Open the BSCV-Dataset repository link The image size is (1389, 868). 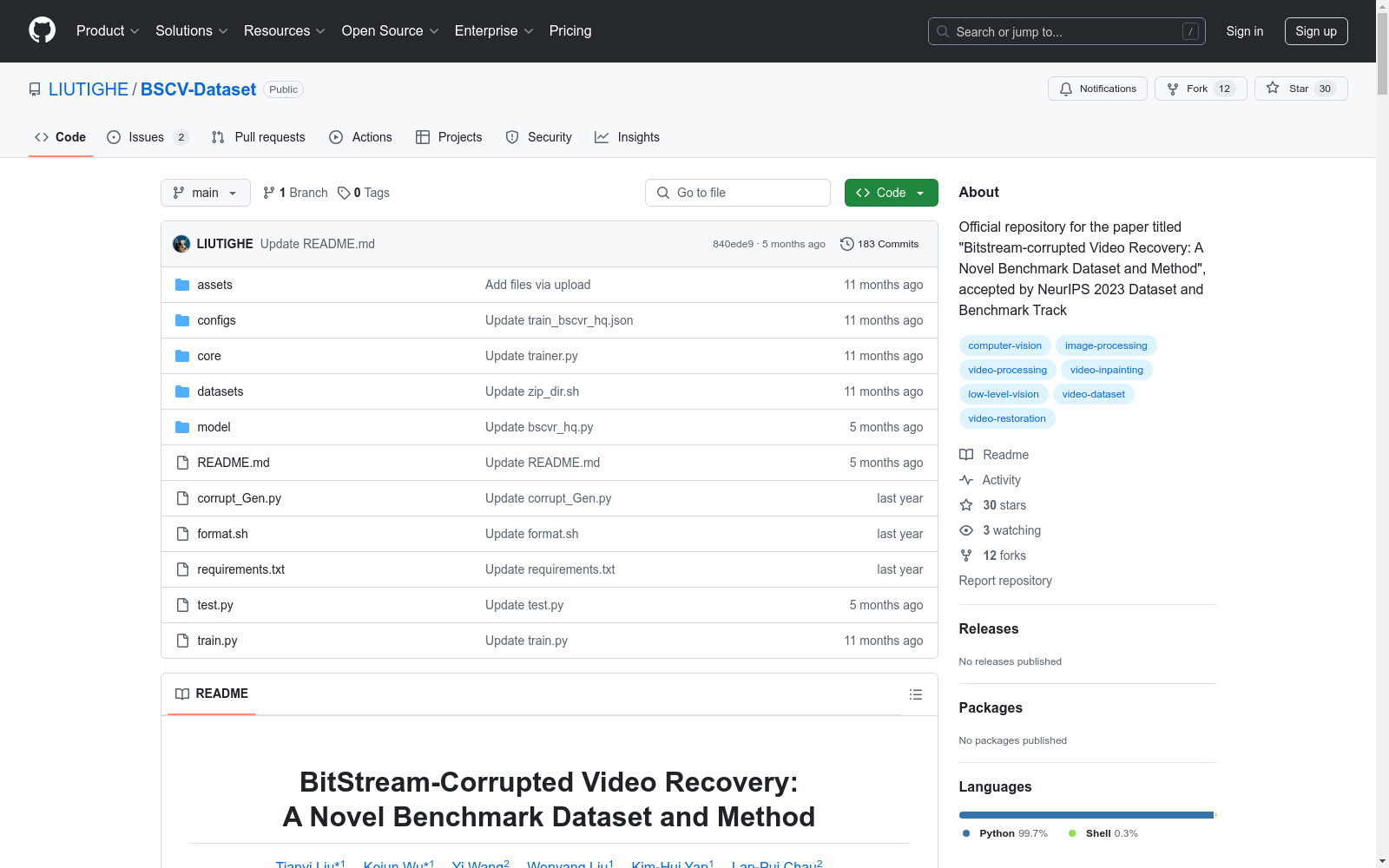198,89
